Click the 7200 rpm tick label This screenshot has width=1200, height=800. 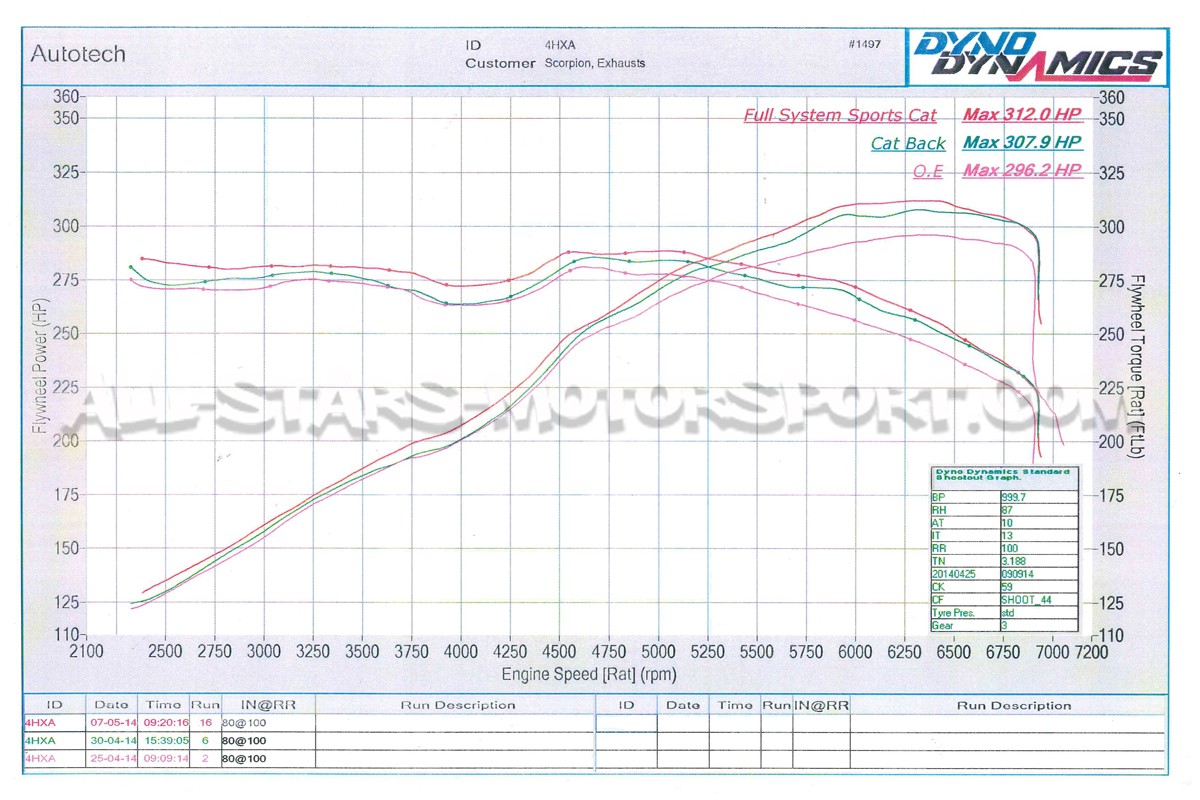coord(1092,652)
